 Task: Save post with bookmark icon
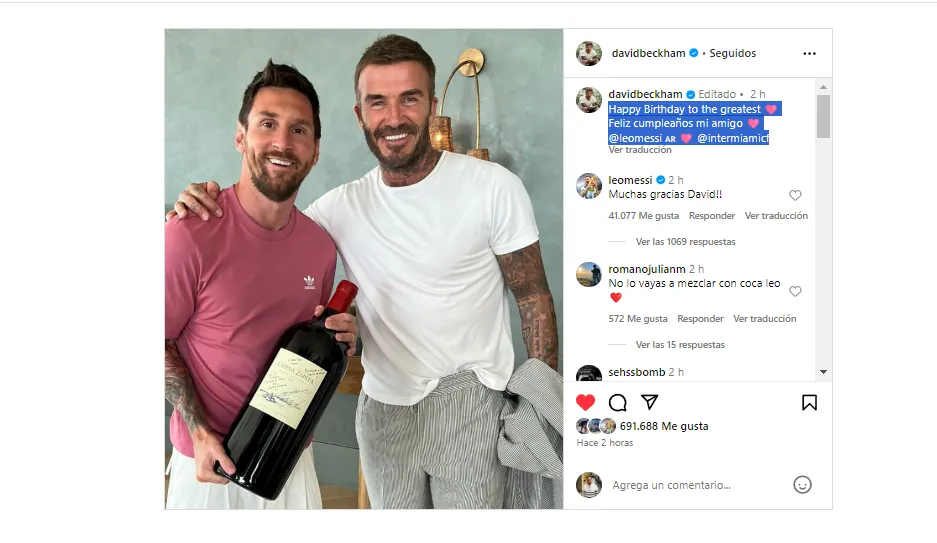[809, 403]
